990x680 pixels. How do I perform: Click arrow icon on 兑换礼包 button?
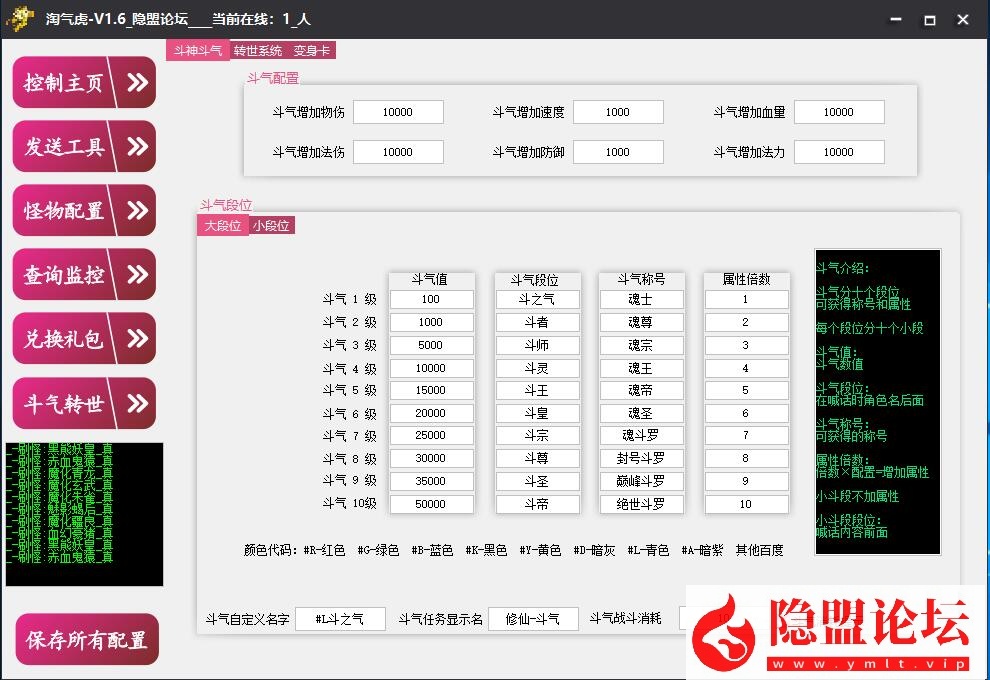point(137,338)
